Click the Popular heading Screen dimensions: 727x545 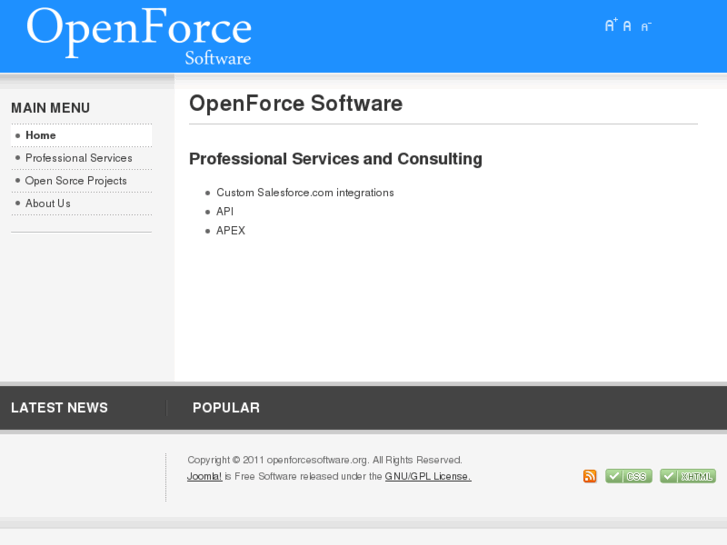[226, 408]
